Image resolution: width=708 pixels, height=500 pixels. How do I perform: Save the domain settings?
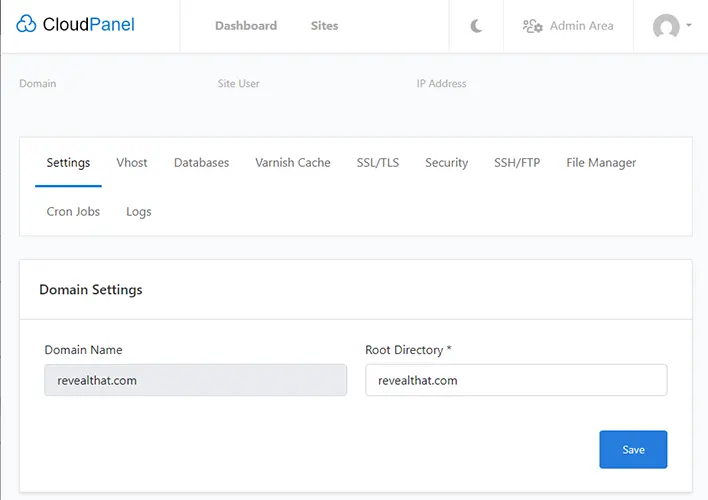click(x=633, y=449)
